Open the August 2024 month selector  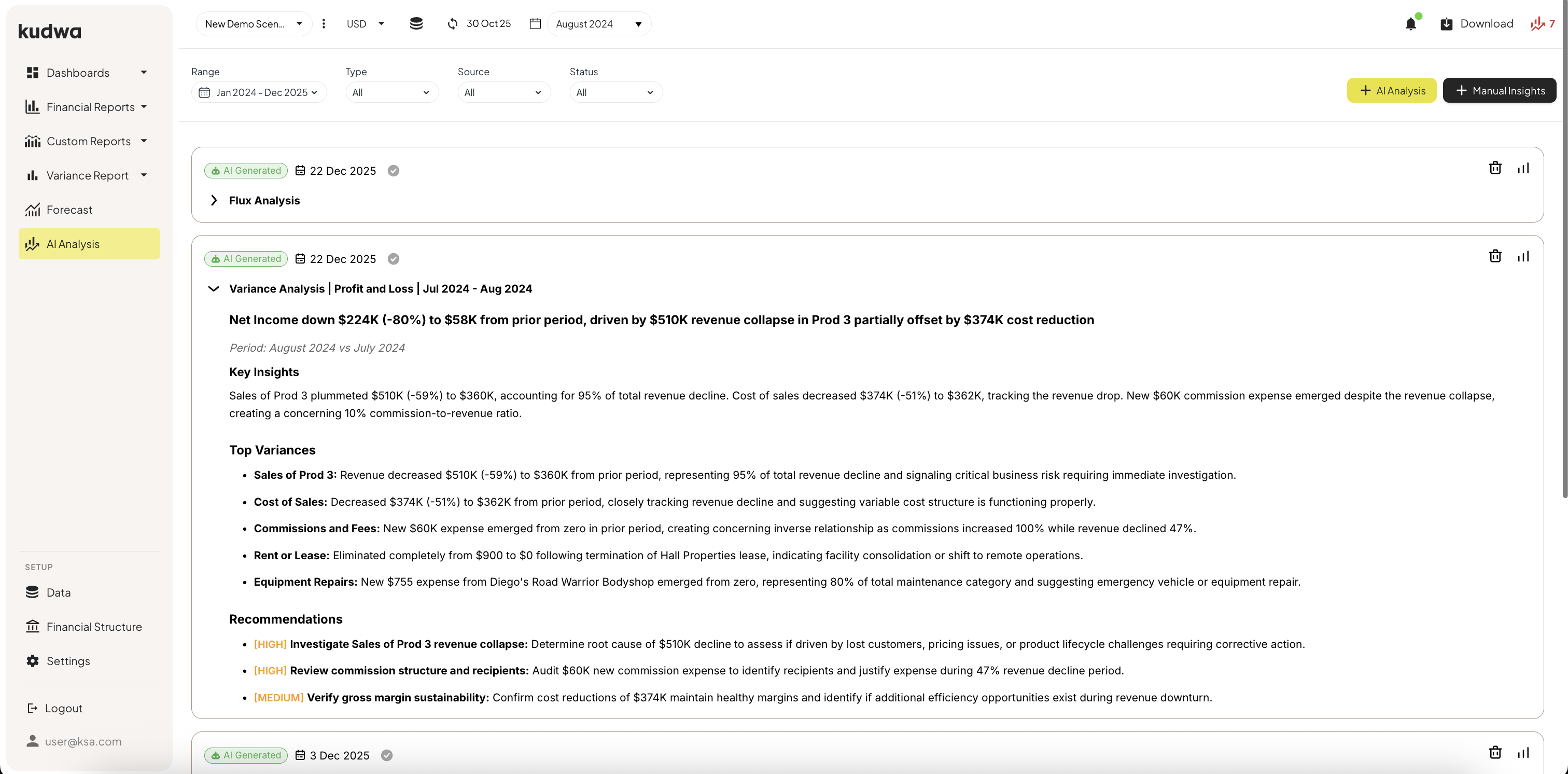[x=599, y=24]
